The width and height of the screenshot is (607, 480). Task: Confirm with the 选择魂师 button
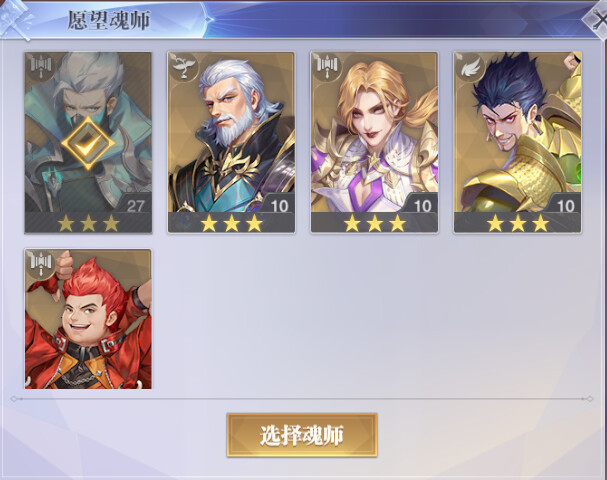[302, 435]
